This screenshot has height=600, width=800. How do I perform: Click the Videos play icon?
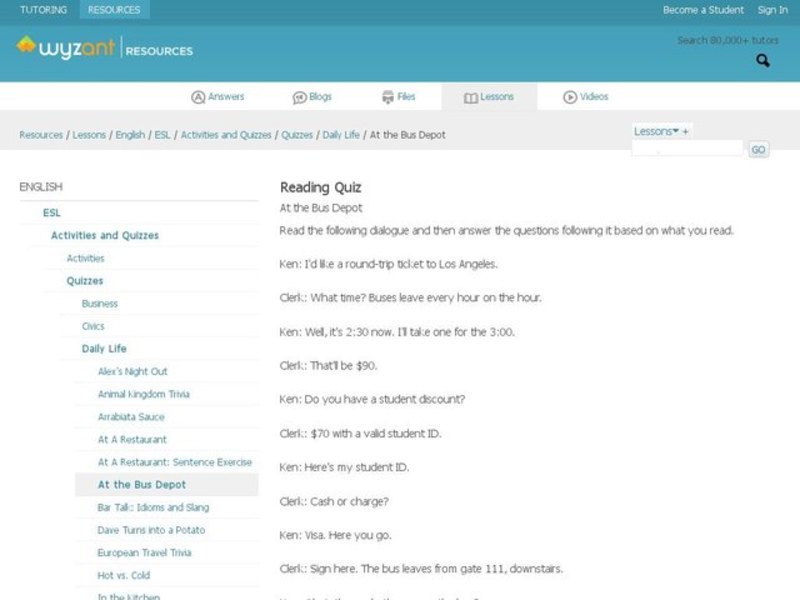pos(570,97)
